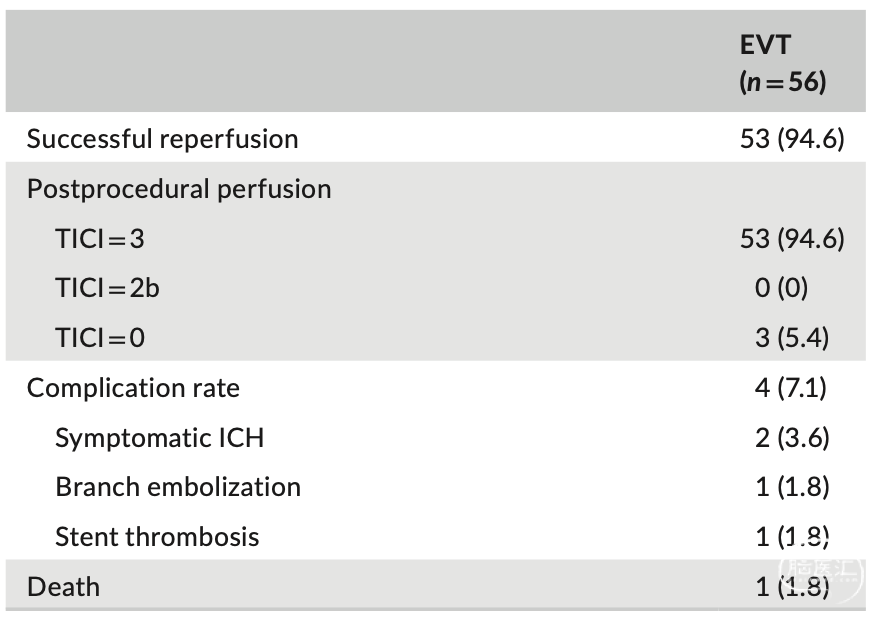This screenshot has height=628, width=878.
Task: Select the 0 (0) value
Action: point(781,288)
